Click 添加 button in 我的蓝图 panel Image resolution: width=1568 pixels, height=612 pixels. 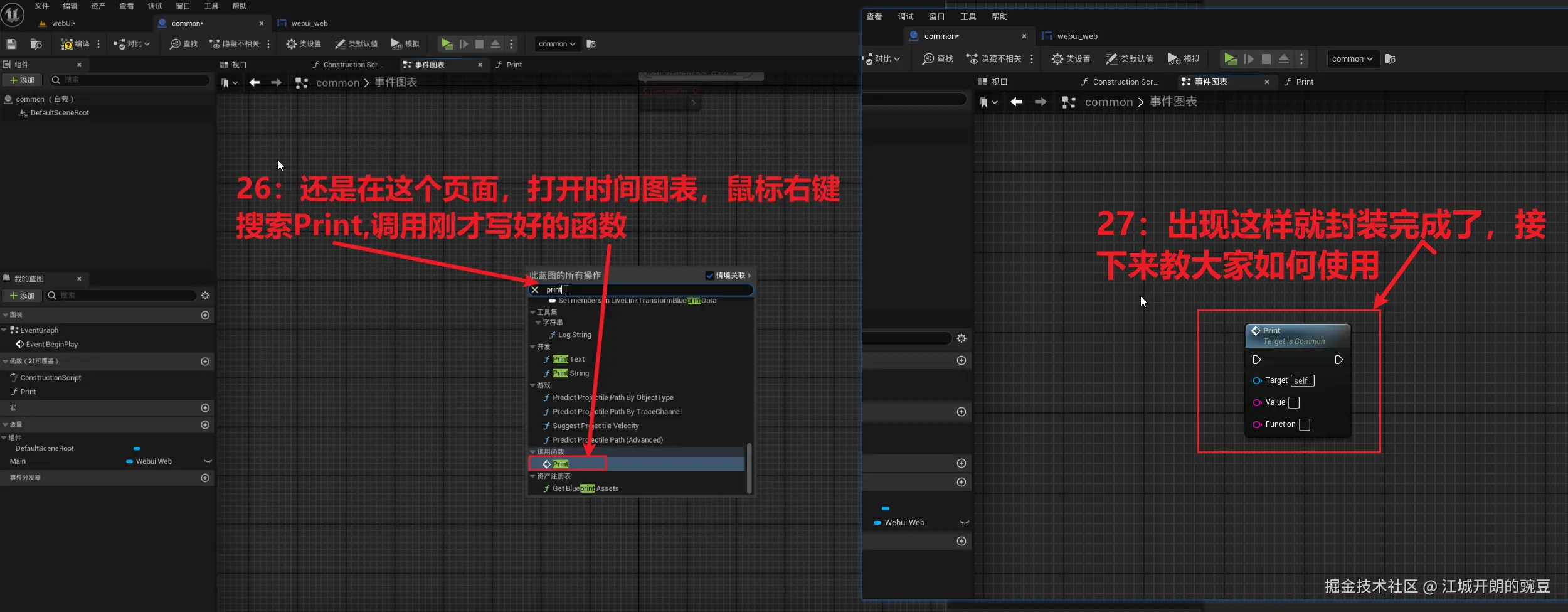pyautogui.click(x=22, y=296)
